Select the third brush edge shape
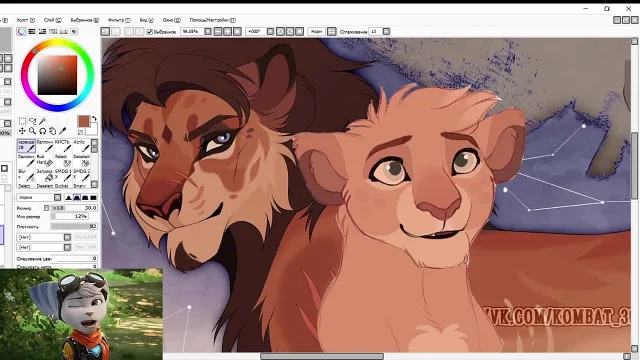 [85, 198]
